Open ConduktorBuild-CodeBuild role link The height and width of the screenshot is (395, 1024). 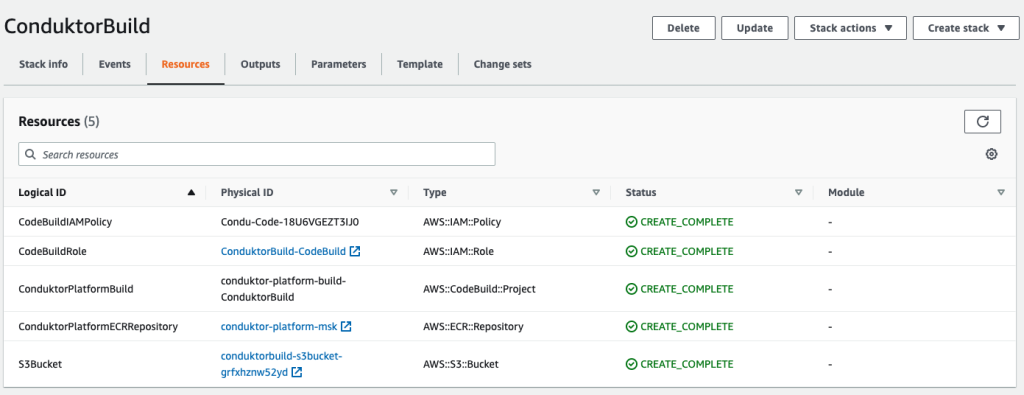coord(283,251)
